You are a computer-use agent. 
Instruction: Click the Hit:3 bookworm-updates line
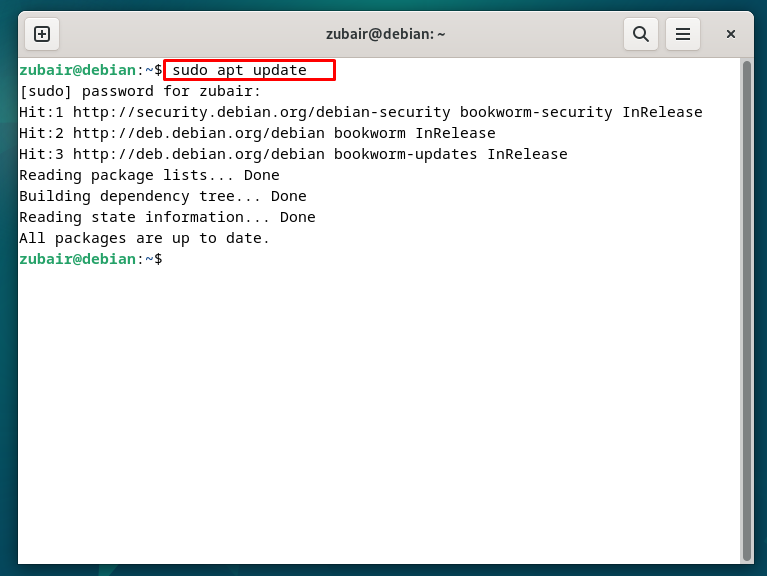click(293, 155)
